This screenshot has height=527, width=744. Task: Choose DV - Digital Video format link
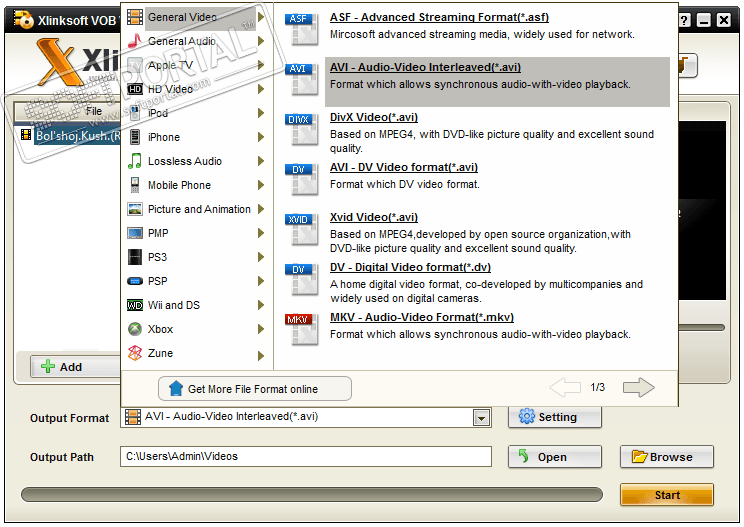(410, 267)
